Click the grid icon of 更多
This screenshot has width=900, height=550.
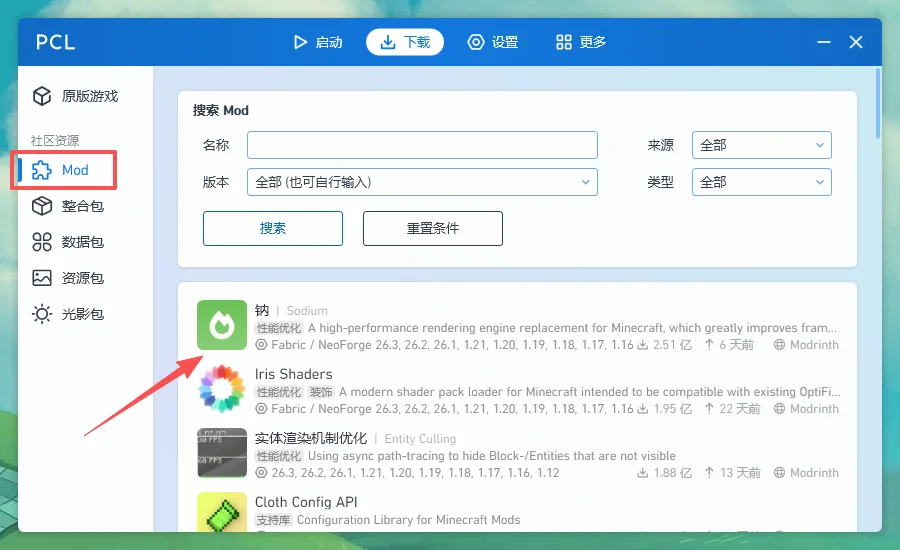564,42
